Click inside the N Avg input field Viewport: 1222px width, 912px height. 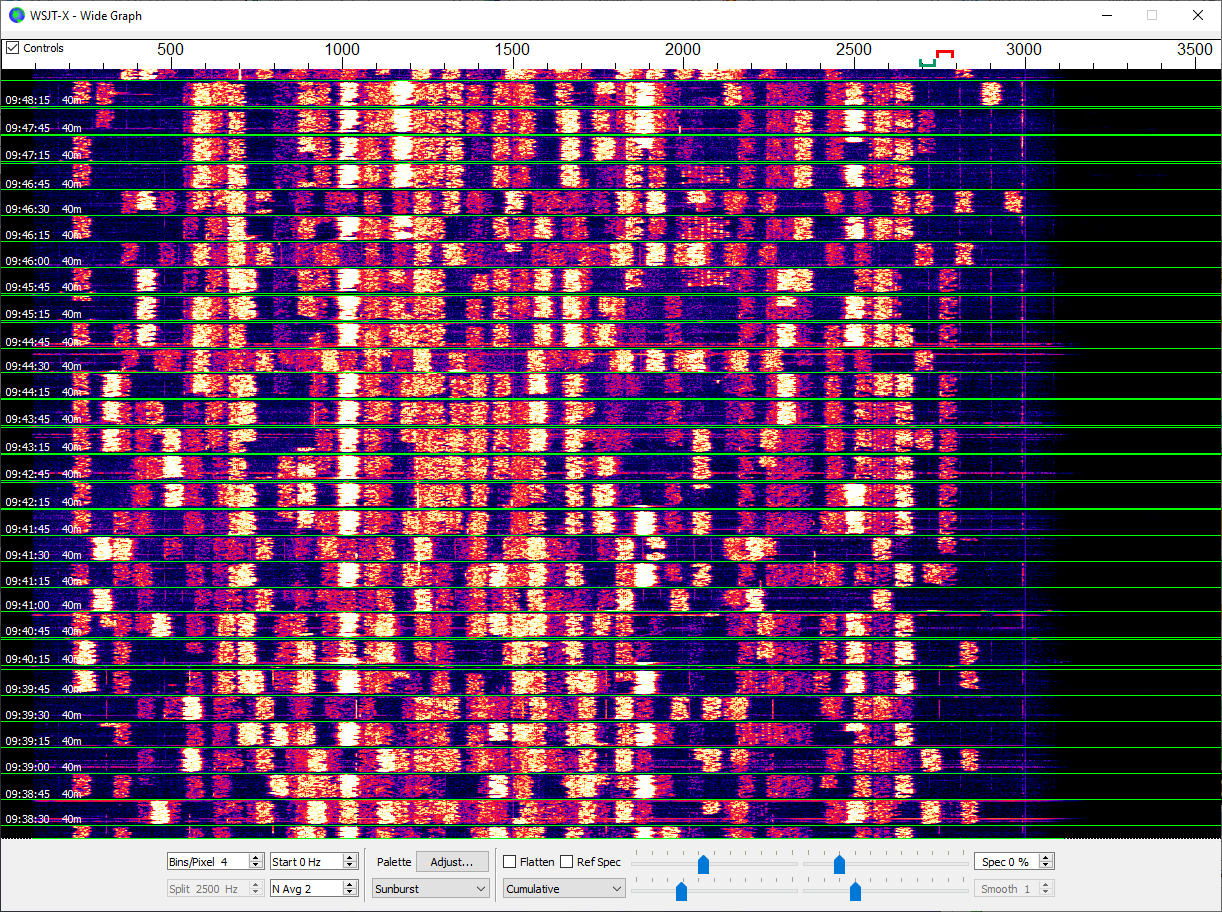point(304,889)
